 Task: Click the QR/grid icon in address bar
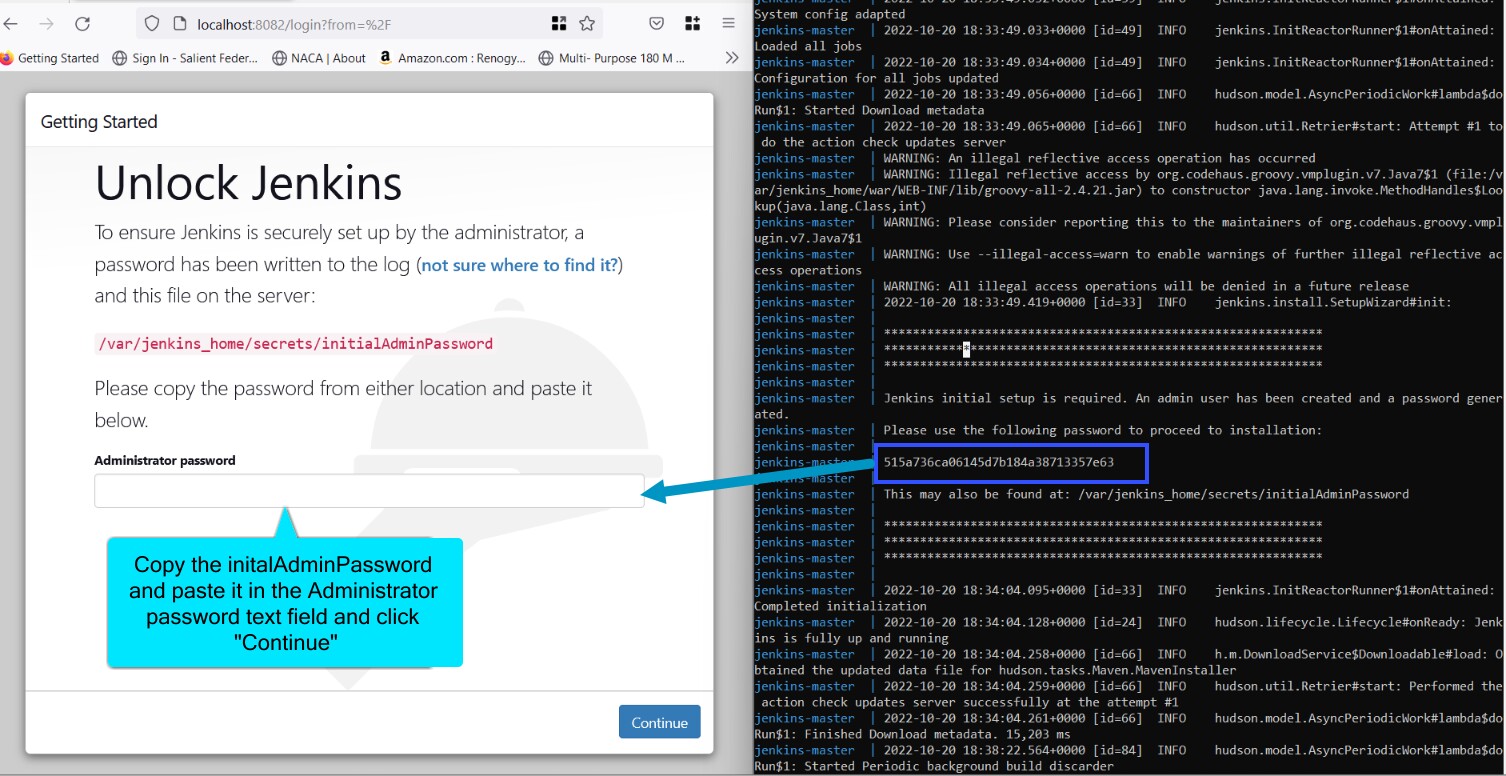click(x=559, y=23)
